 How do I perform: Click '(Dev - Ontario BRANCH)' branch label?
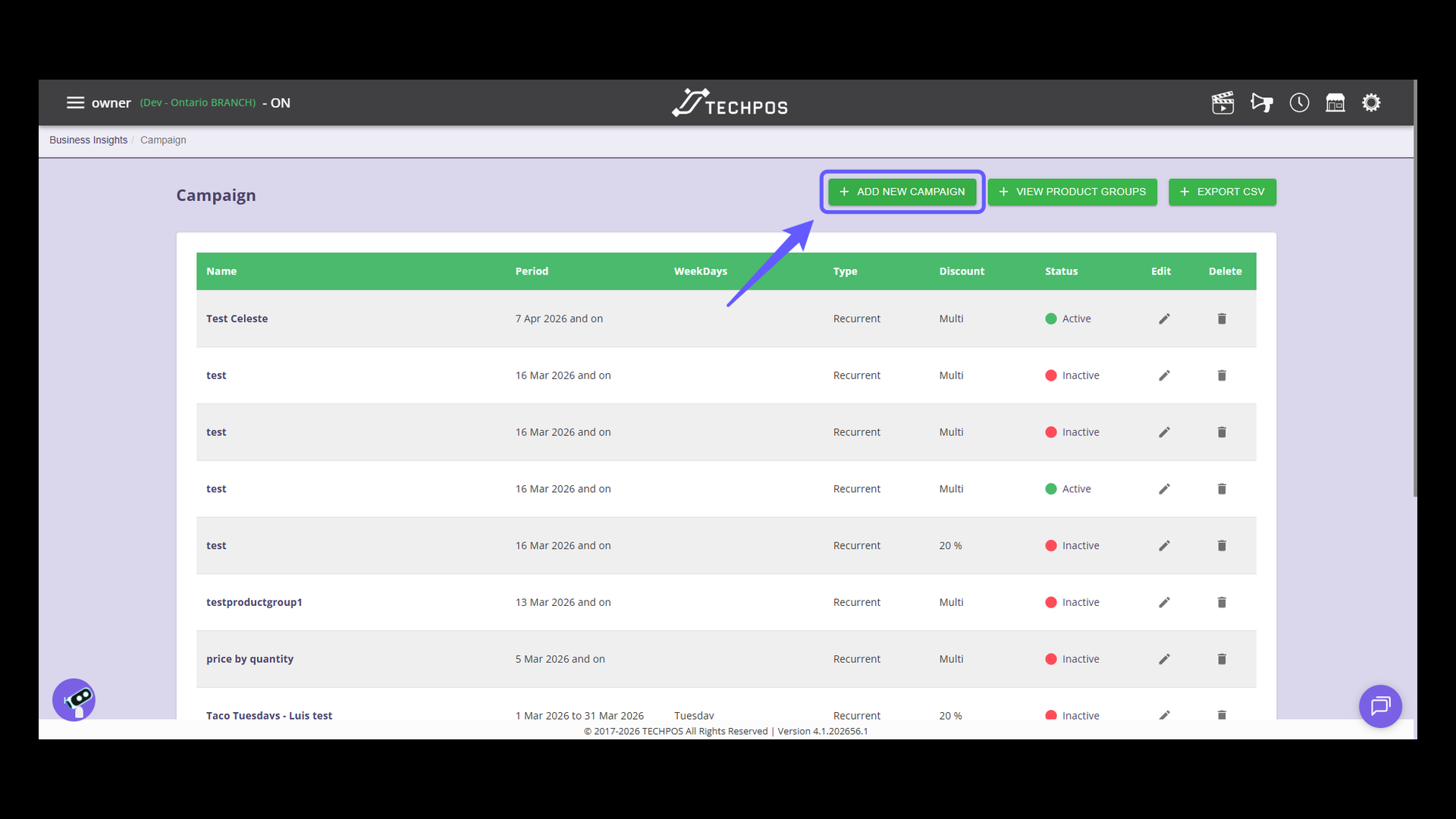point(198,102)
